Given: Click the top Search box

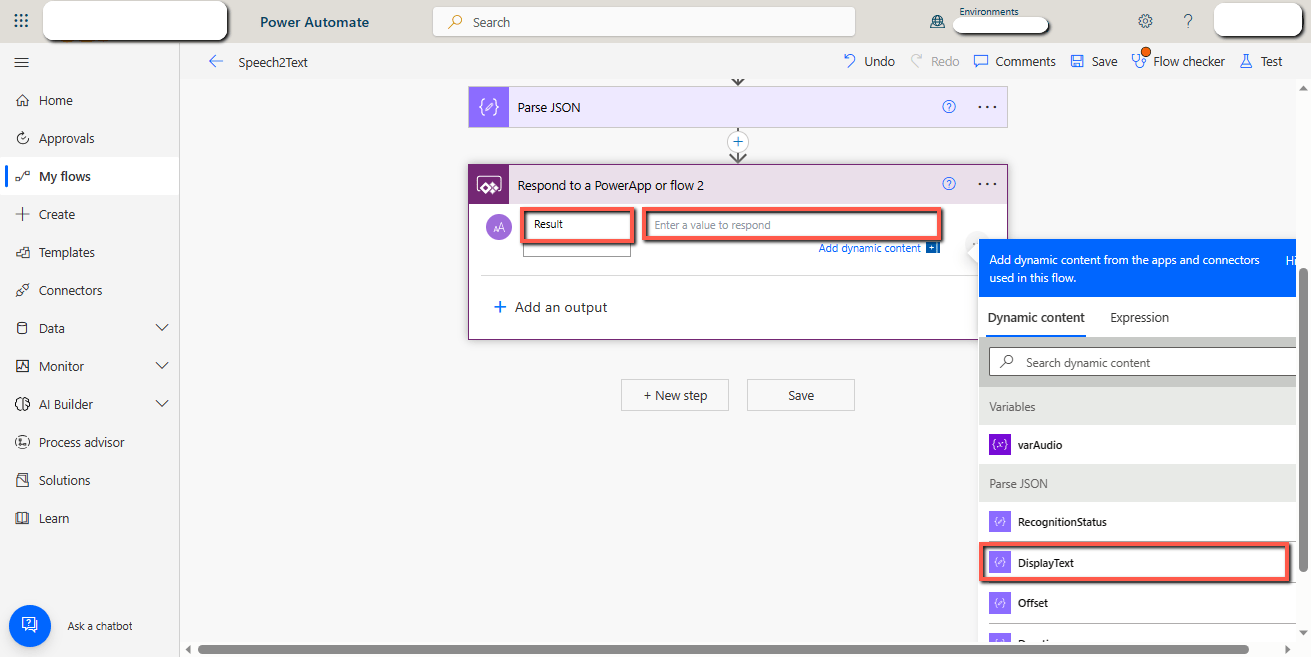Looking at the screenshot, I should tap(643, 22).
